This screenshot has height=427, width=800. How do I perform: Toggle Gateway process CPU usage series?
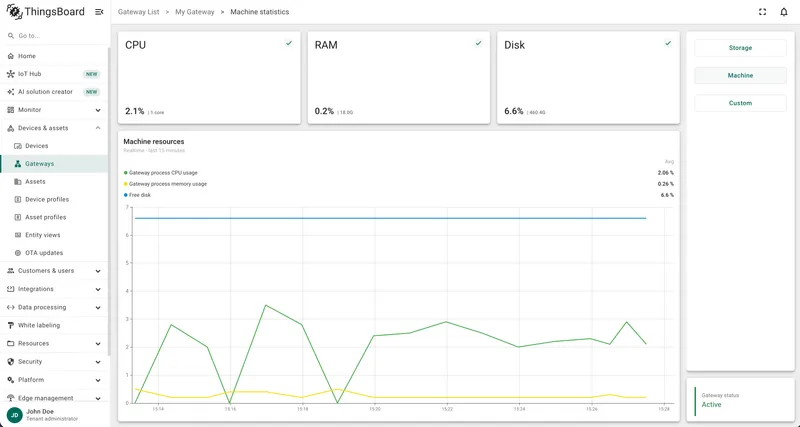click(x=161, y=173)
